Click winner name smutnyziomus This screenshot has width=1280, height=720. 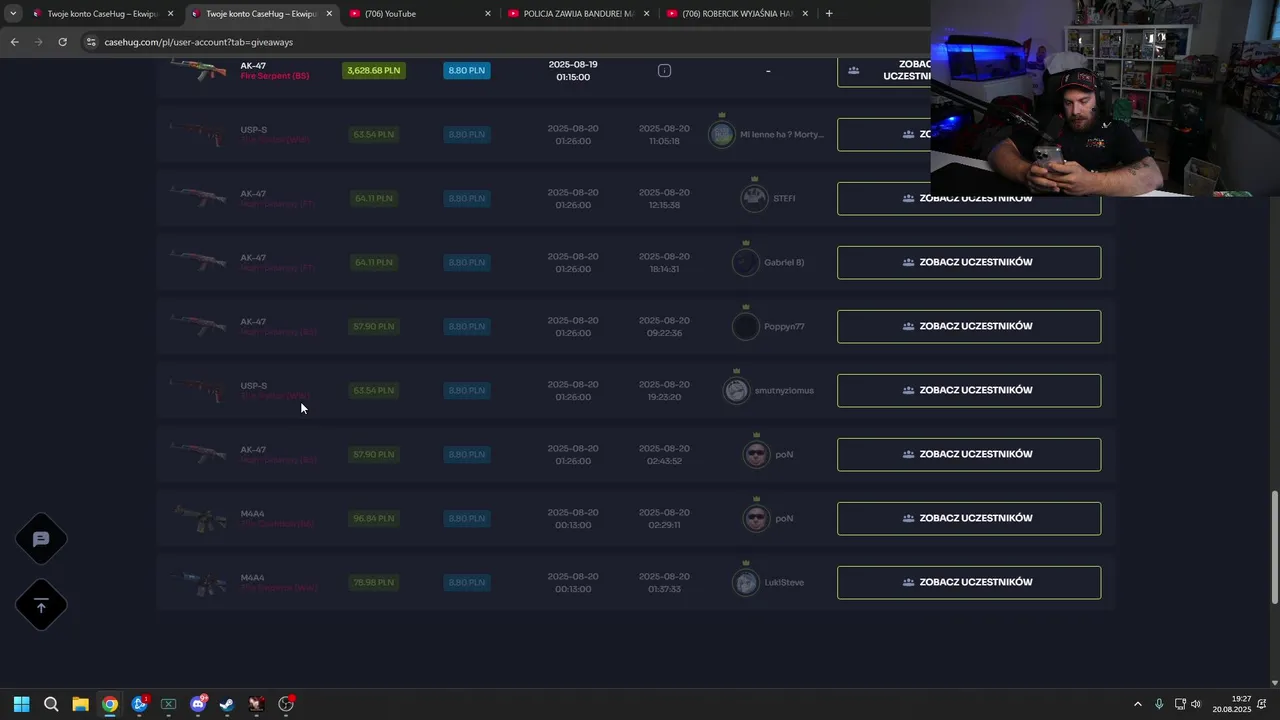pos(784,390)
